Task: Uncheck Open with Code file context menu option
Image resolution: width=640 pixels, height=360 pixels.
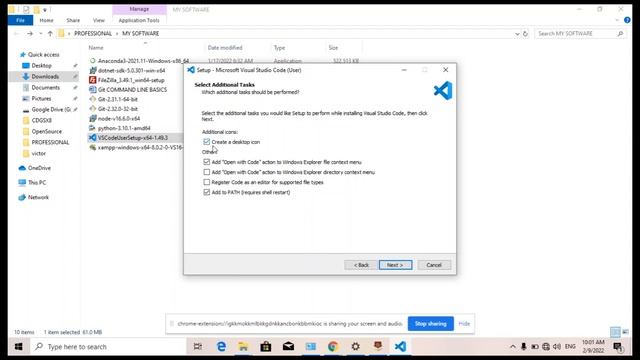Action: point(207,162)
